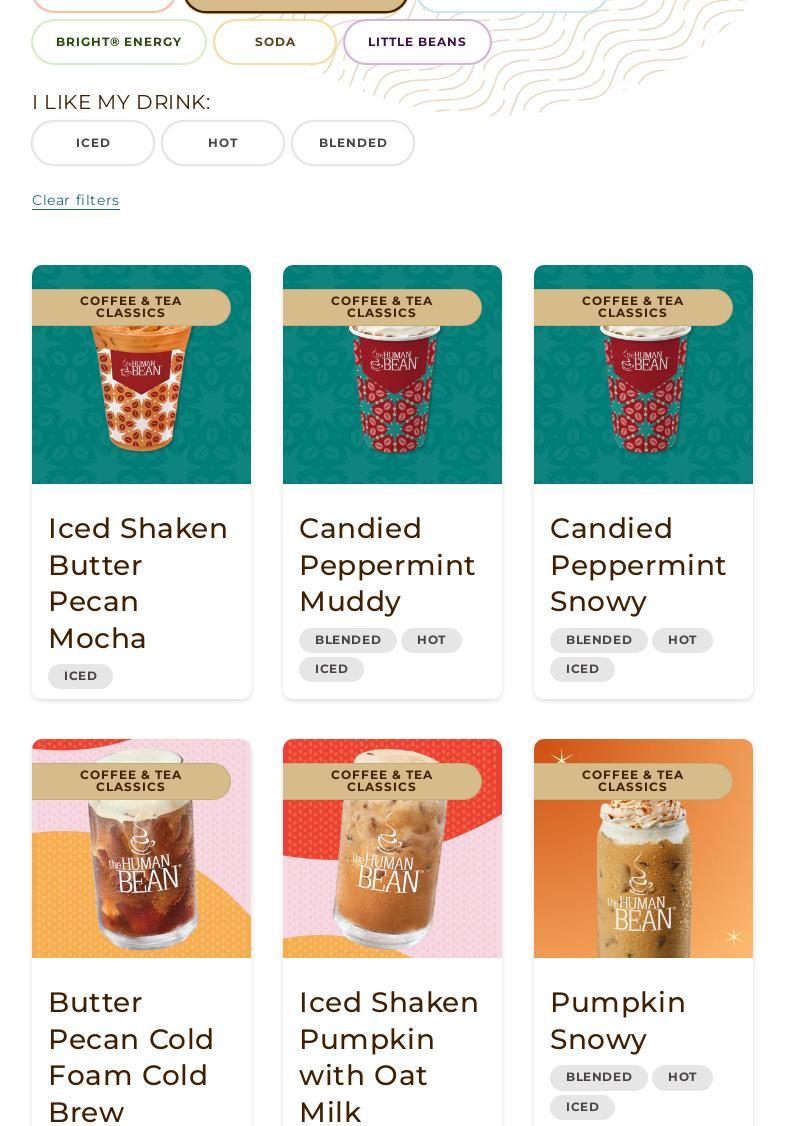
Task: Click the Iced Shaken Butter Pecan Mocha title
Action: pos(138,583)
